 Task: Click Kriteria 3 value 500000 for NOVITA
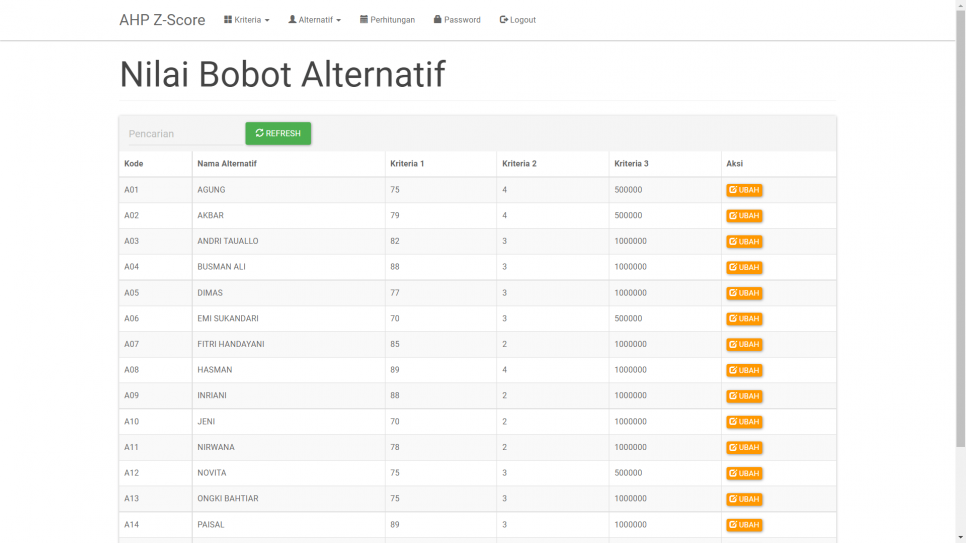628,473
